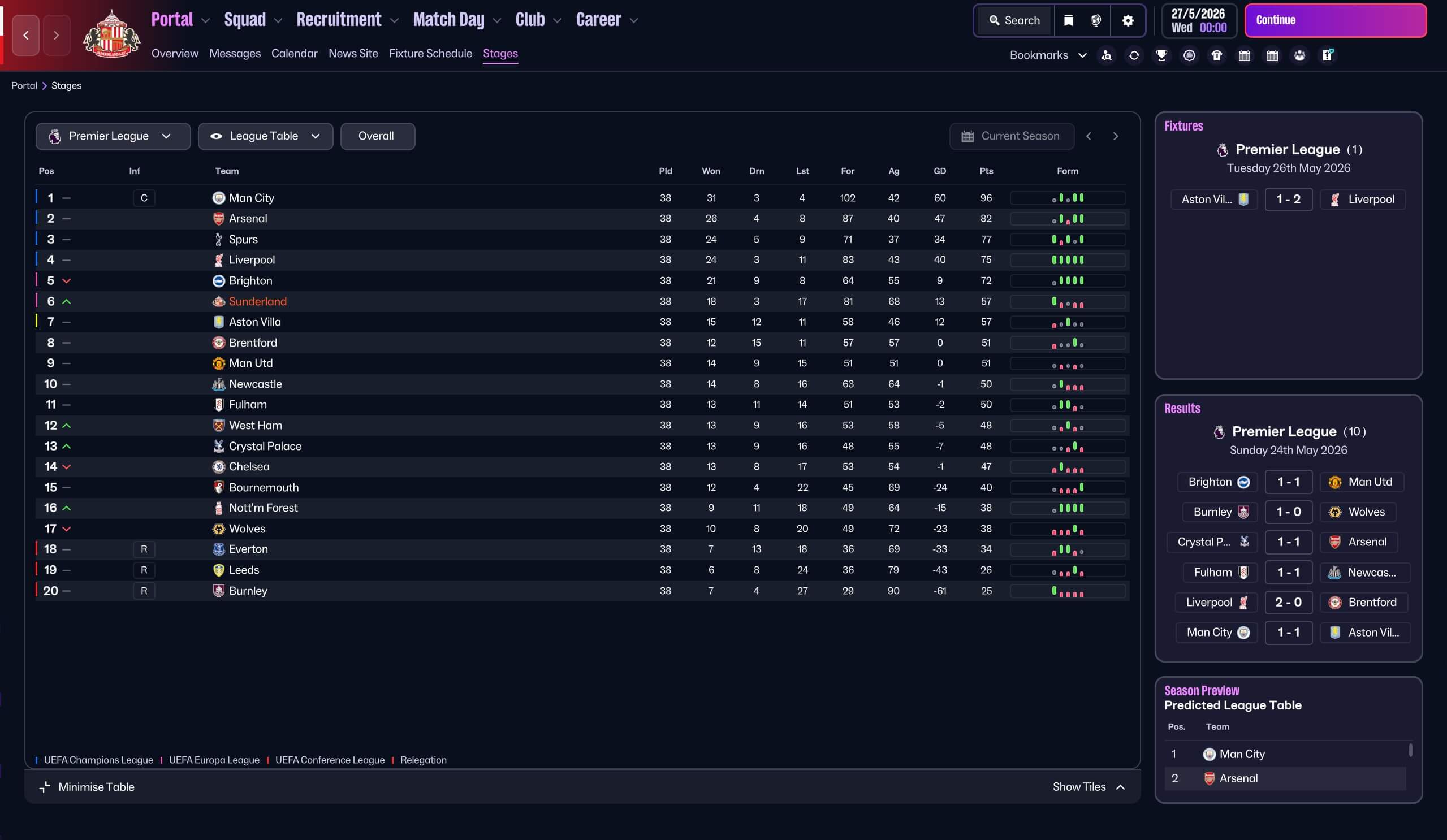Expand the League Table view dropdown
1447x840 pixels.
[265, 136]
